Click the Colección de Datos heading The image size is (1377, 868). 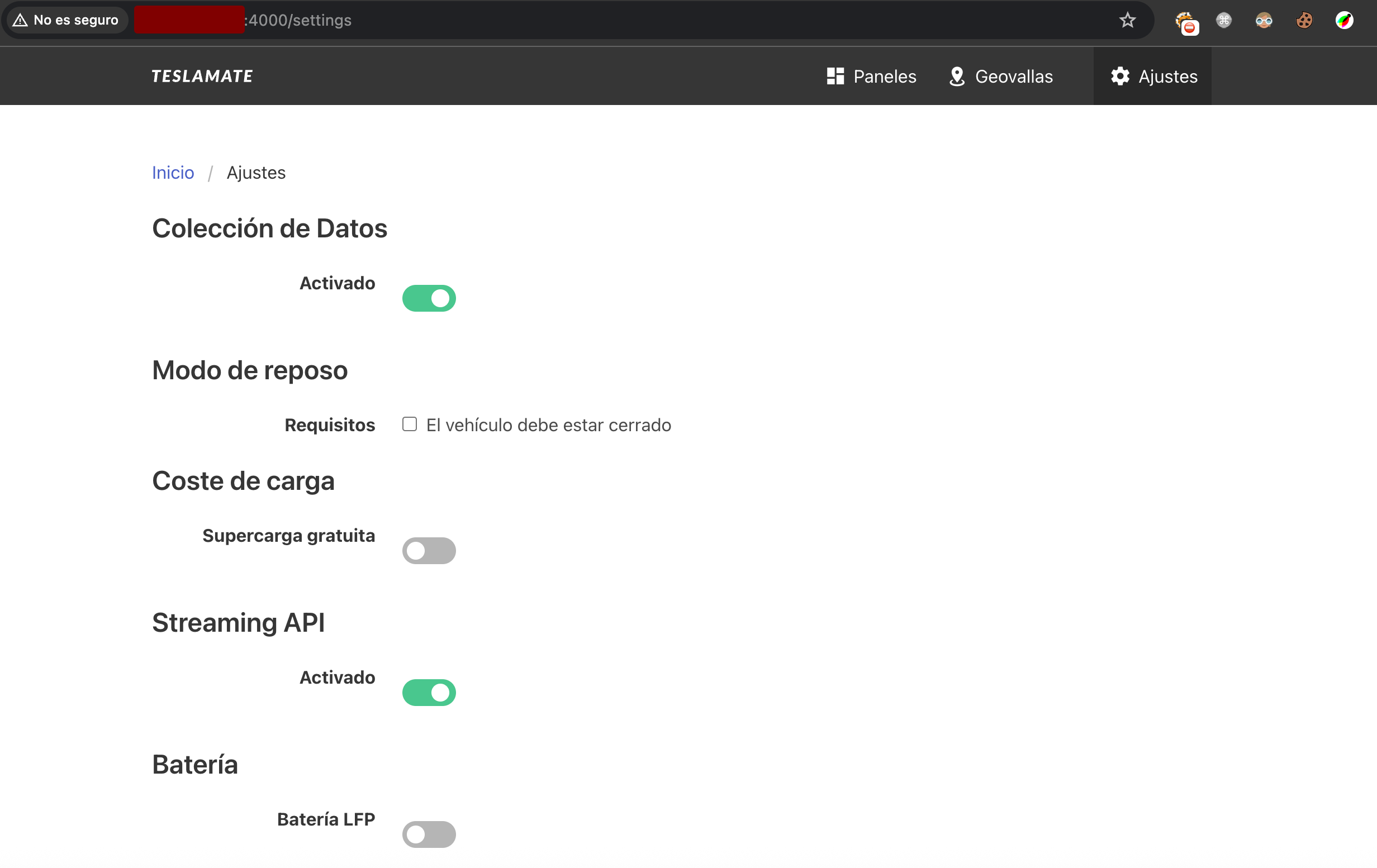tap(269, 228)
